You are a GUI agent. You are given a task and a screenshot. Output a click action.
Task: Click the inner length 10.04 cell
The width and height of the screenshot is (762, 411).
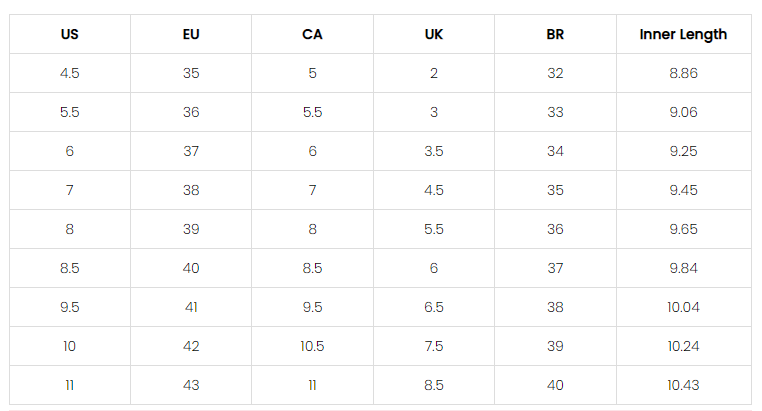[x=683, y=307]
